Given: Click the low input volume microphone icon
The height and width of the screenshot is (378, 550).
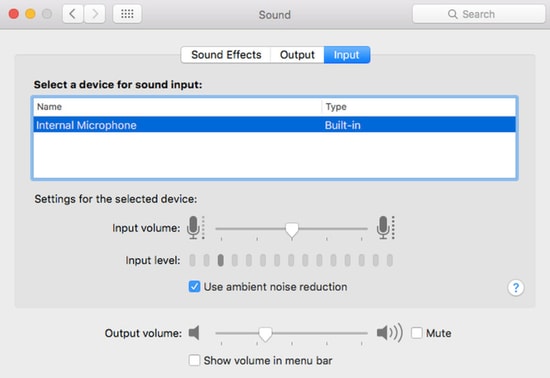Looking at the screenshot, I should point(195,228).
